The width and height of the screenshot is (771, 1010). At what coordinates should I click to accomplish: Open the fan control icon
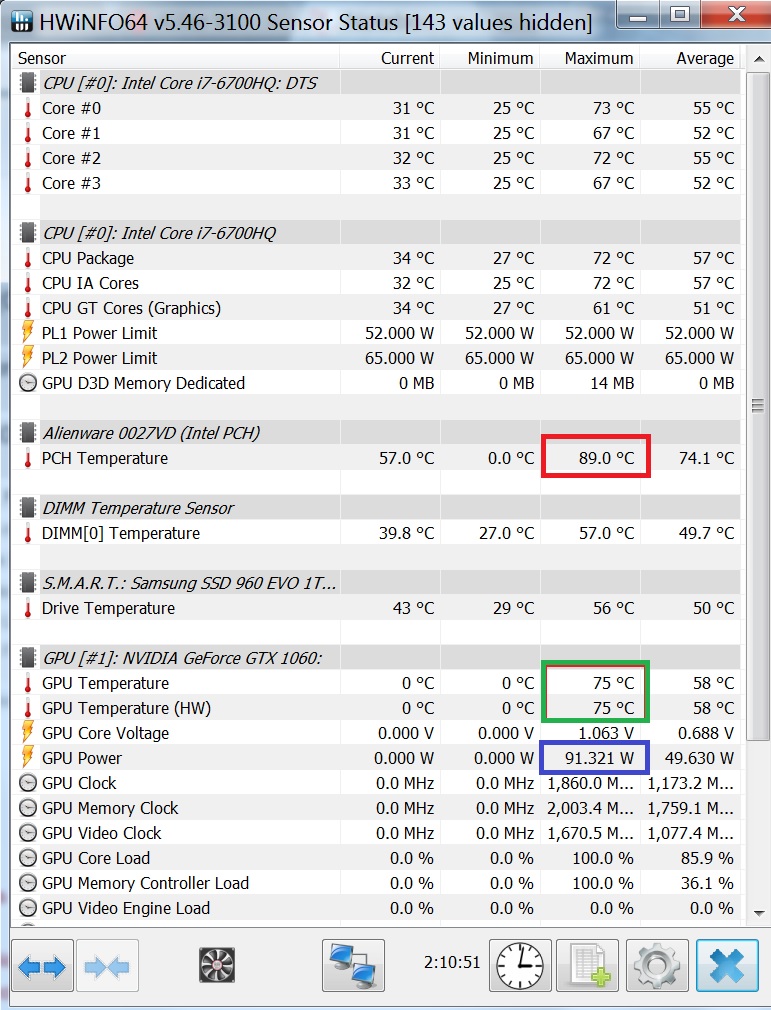pos(217,966)
